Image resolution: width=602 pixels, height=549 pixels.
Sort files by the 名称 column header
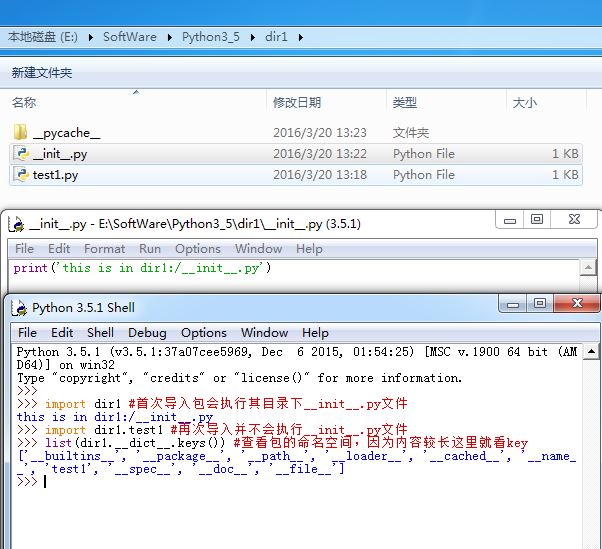point(24,103)
